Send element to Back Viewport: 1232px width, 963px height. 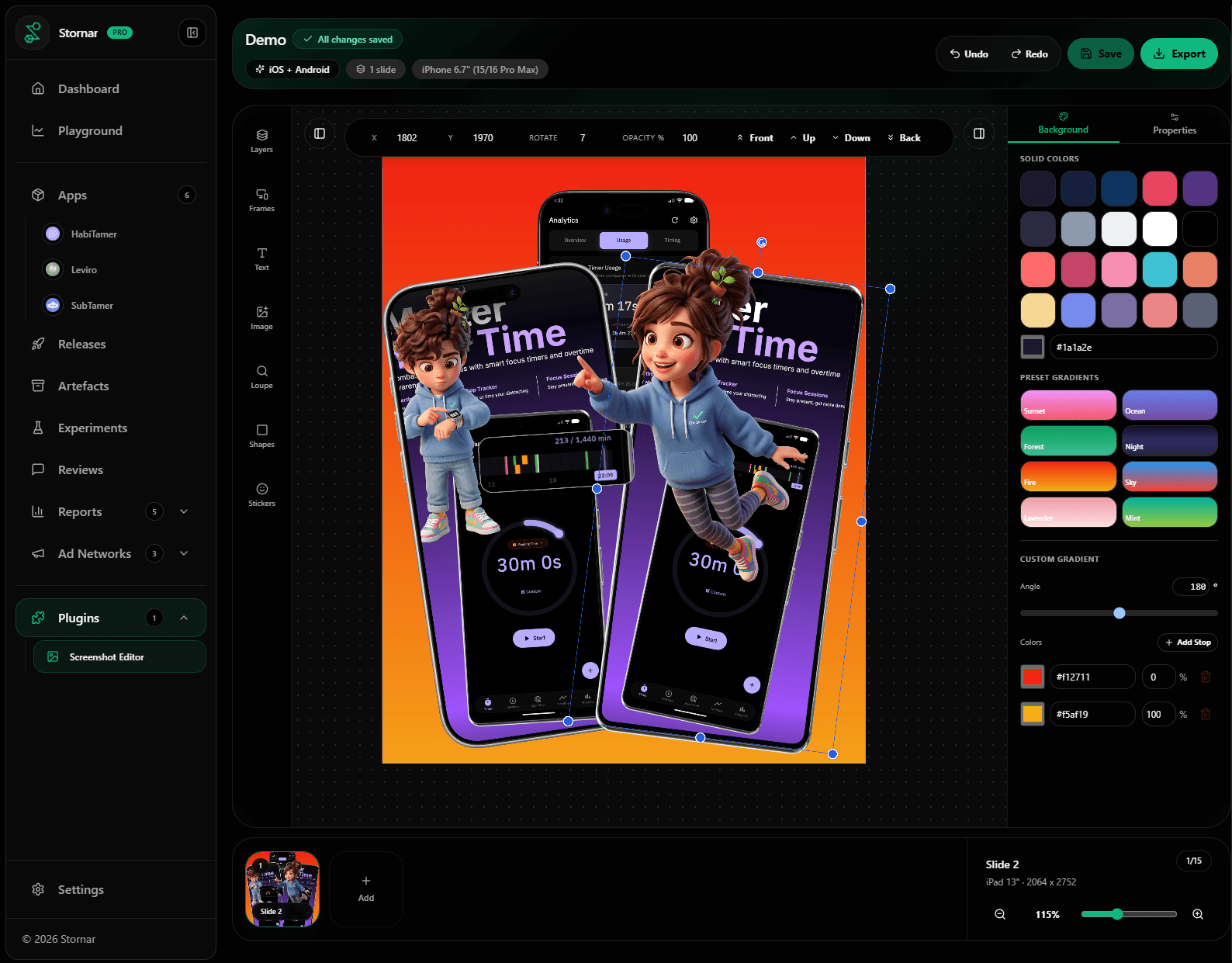click(x=904, y=138)
